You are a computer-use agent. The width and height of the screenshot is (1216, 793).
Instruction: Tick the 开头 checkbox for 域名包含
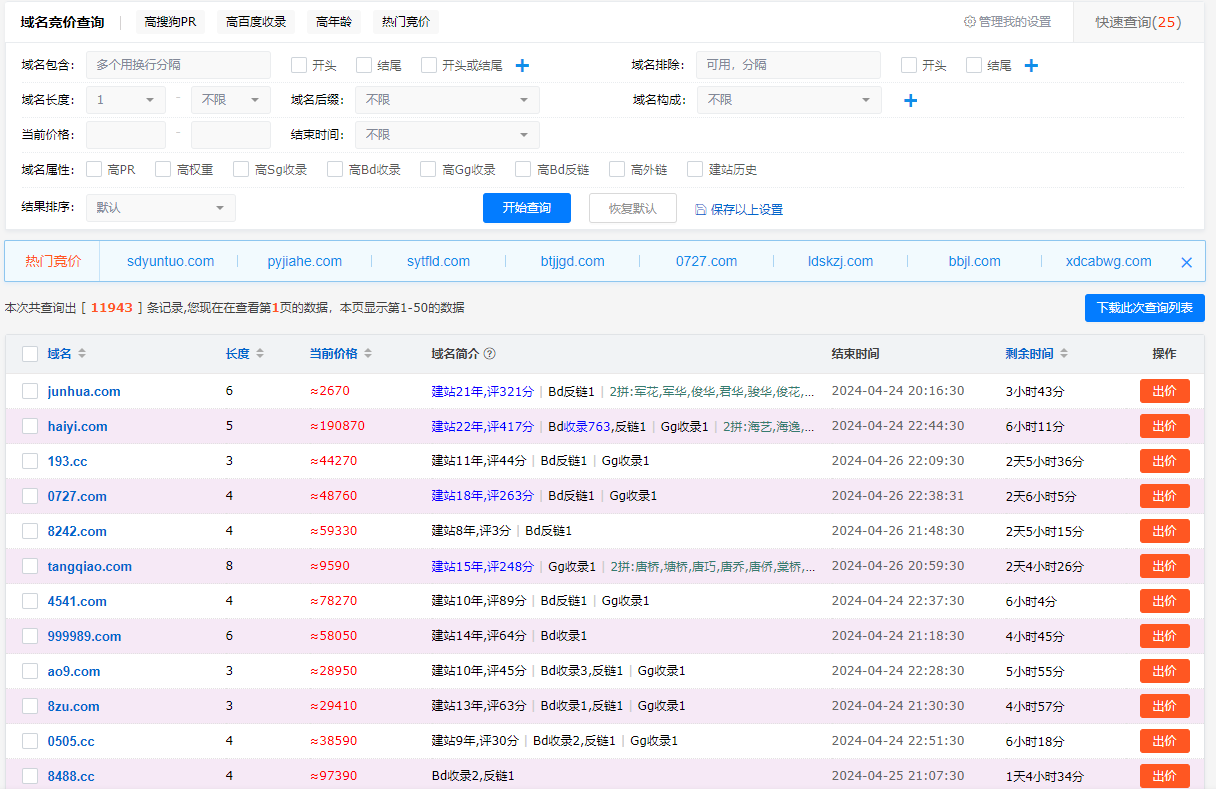(x=299, y=65)
